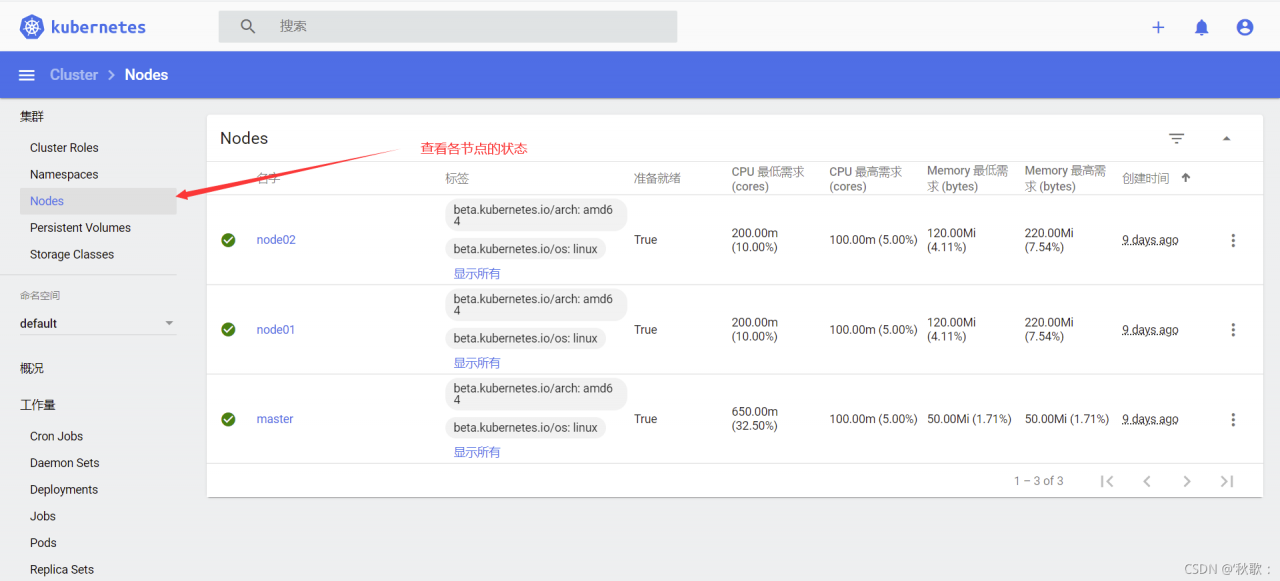Image resolution: width=1280 pixels, height=581 pixels.
Task: Go to first page of nodes
Action: coord(1107,481)
